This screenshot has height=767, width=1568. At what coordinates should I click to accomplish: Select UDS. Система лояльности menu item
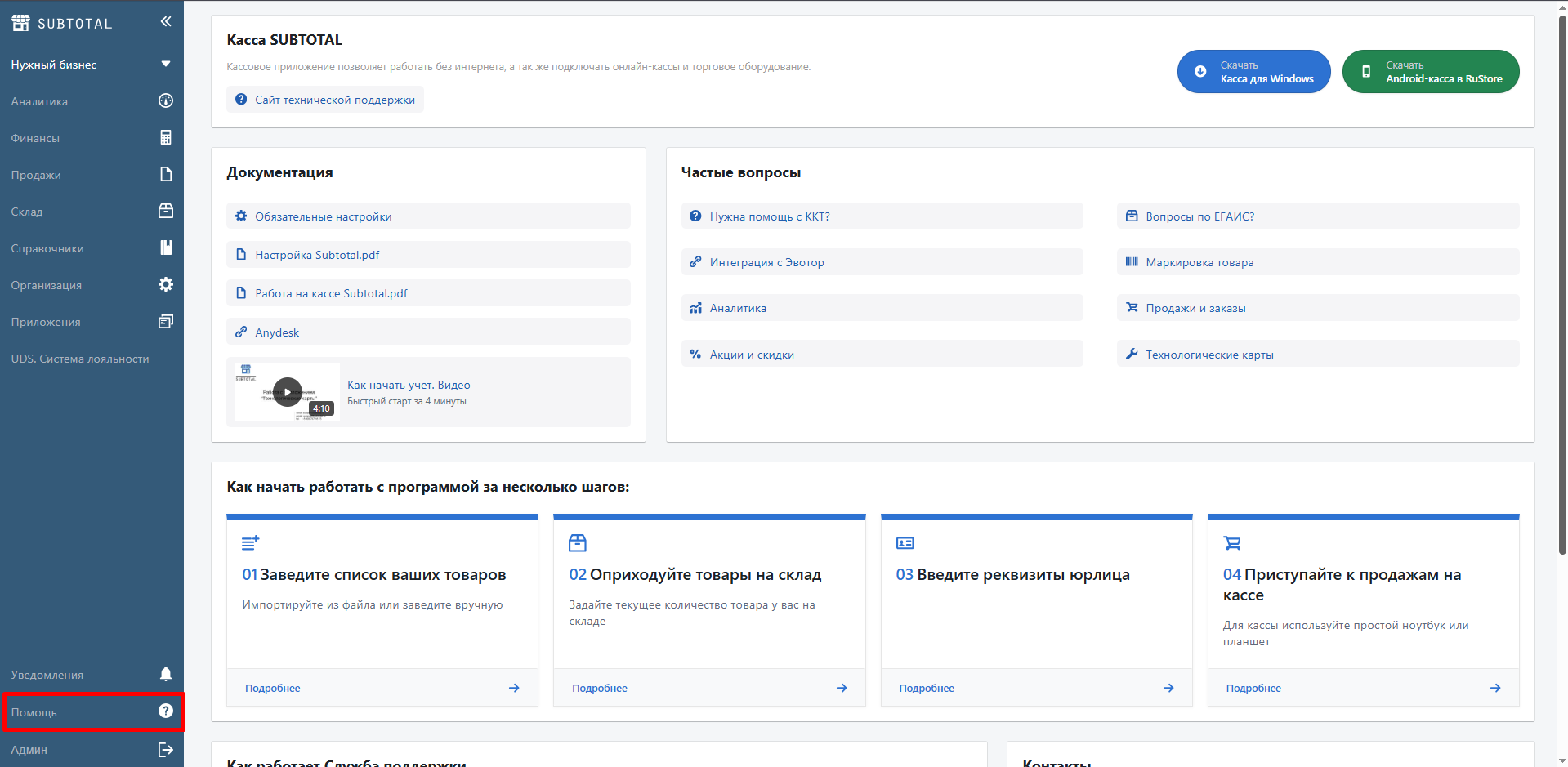80,359
